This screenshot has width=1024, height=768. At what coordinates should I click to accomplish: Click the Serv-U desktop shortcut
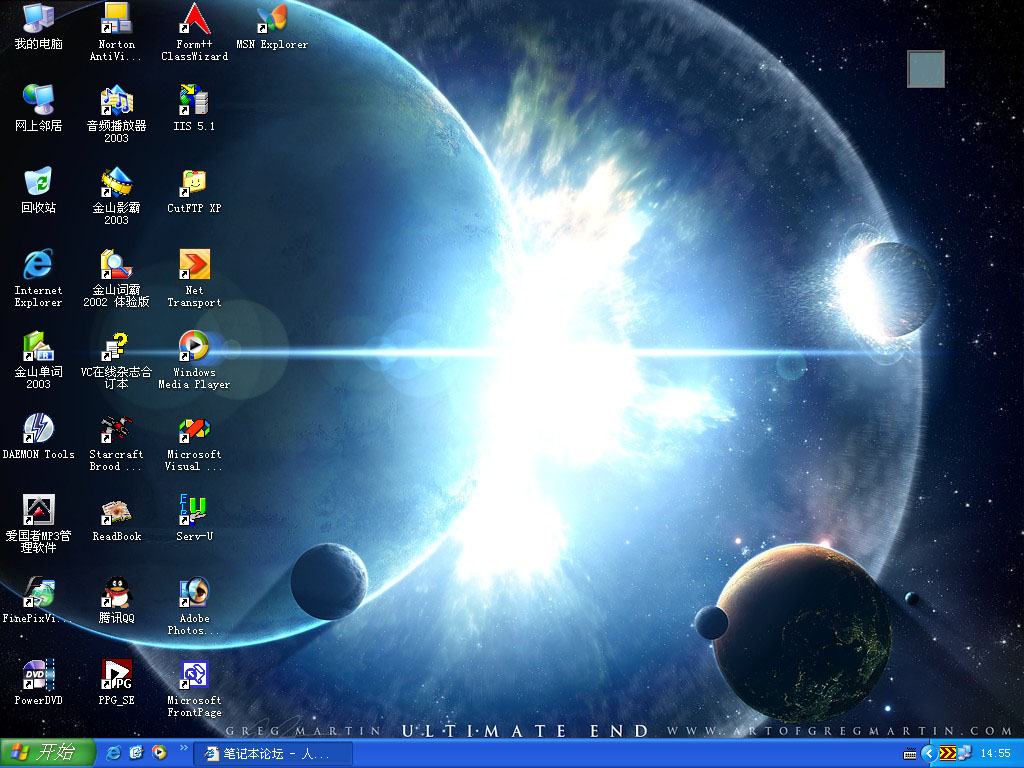point(194,519)
